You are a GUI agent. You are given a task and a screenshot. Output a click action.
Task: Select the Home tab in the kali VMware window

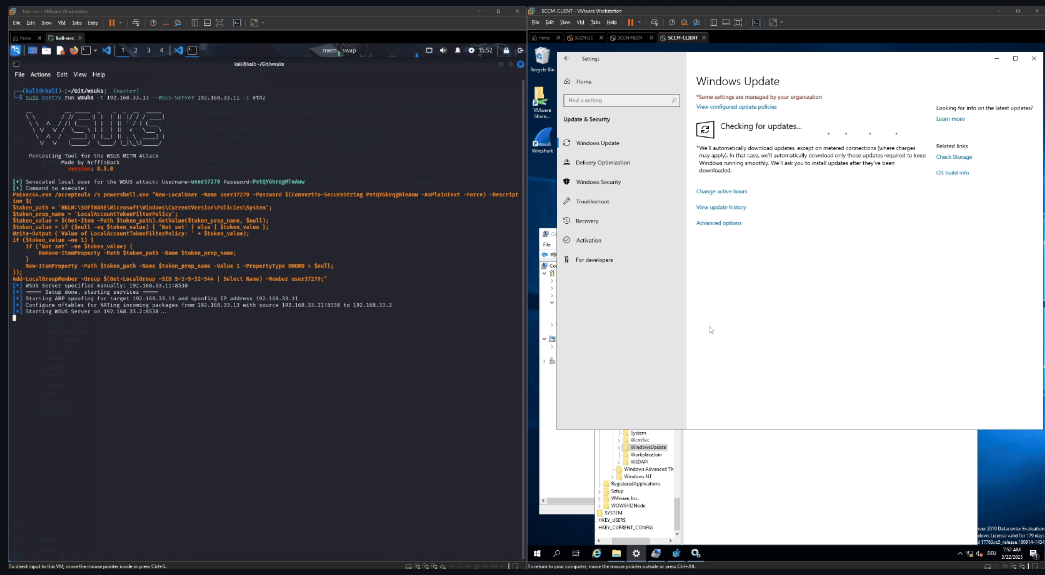25,38
